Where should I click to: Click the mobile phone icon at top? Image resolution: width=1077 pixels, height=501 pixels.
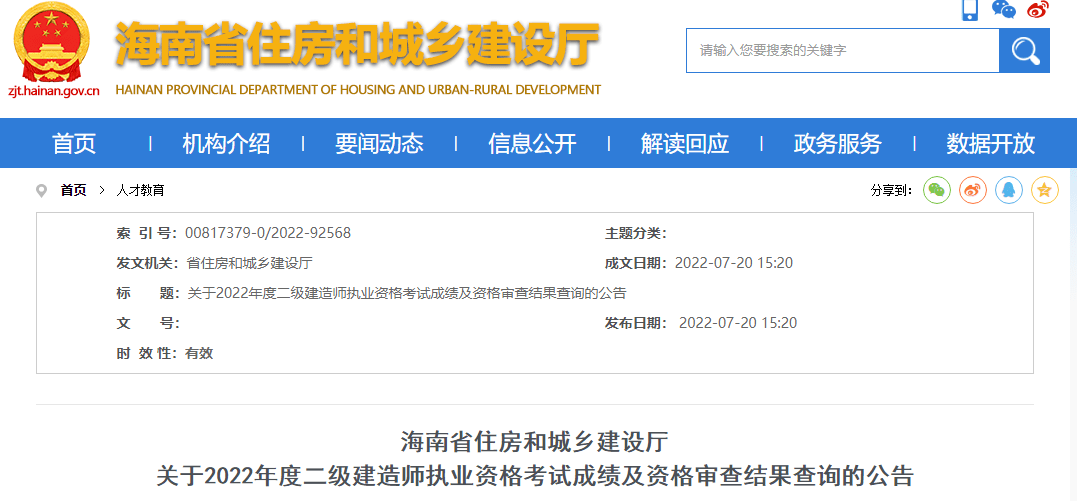tap(969, 10)
